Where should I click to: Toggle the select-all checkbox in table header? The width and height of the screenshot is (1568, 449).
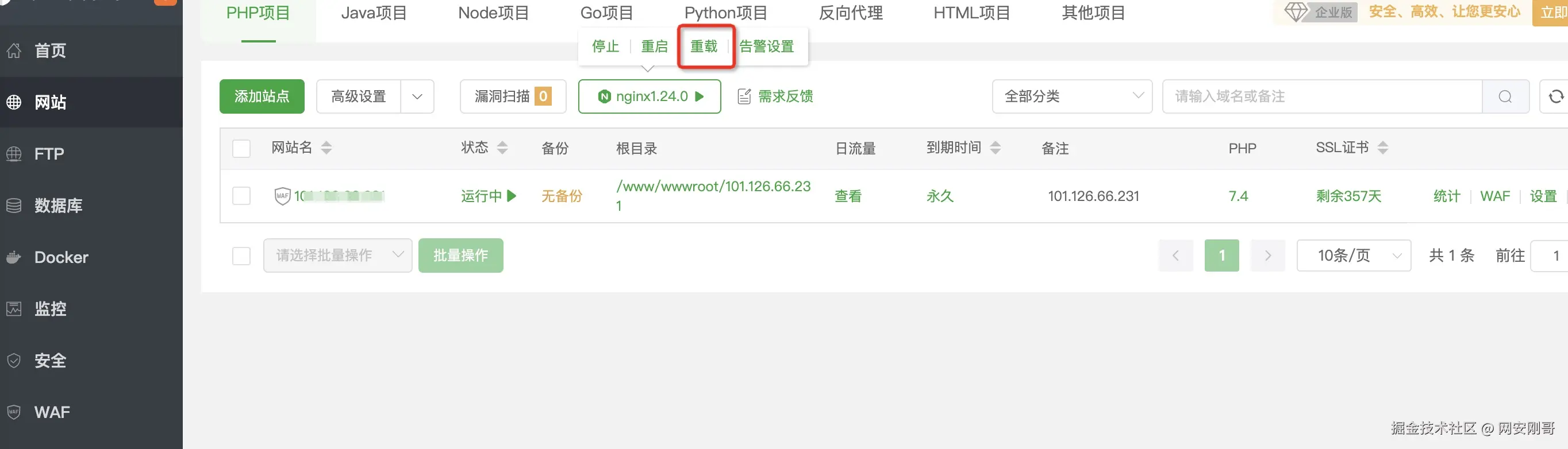point(241,149)
